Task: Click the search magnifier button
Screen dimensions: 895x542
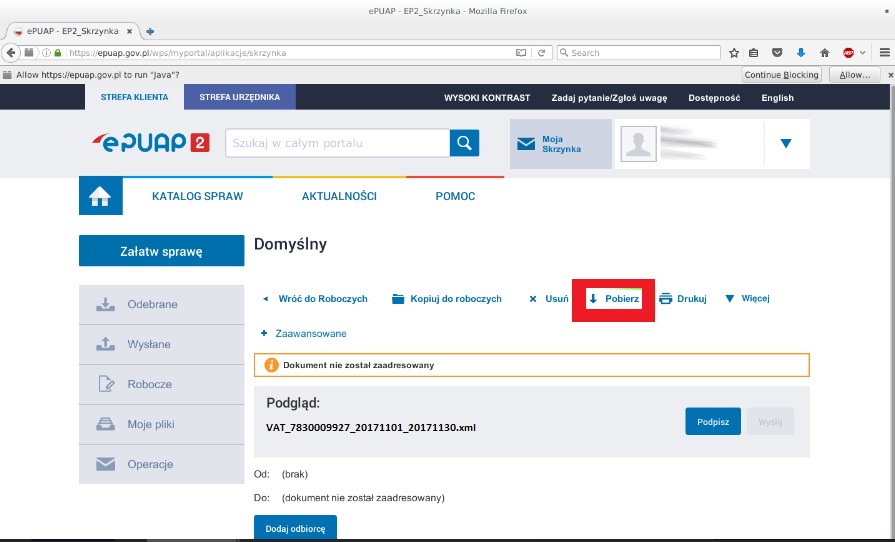Action: tap(464, 143)
